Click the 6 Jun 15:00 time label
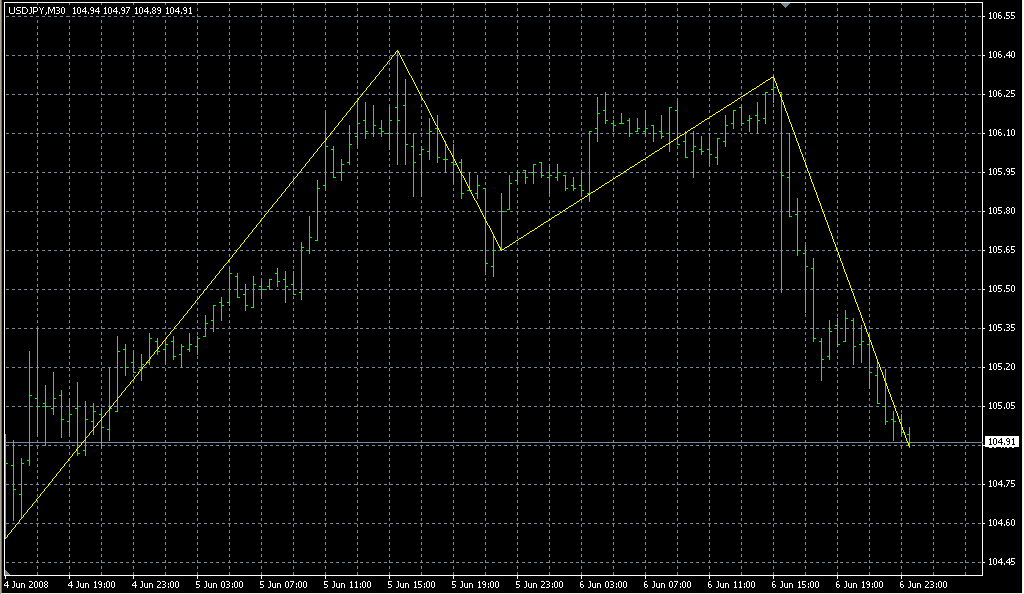The image size is (1024, 594). [796, 585]
